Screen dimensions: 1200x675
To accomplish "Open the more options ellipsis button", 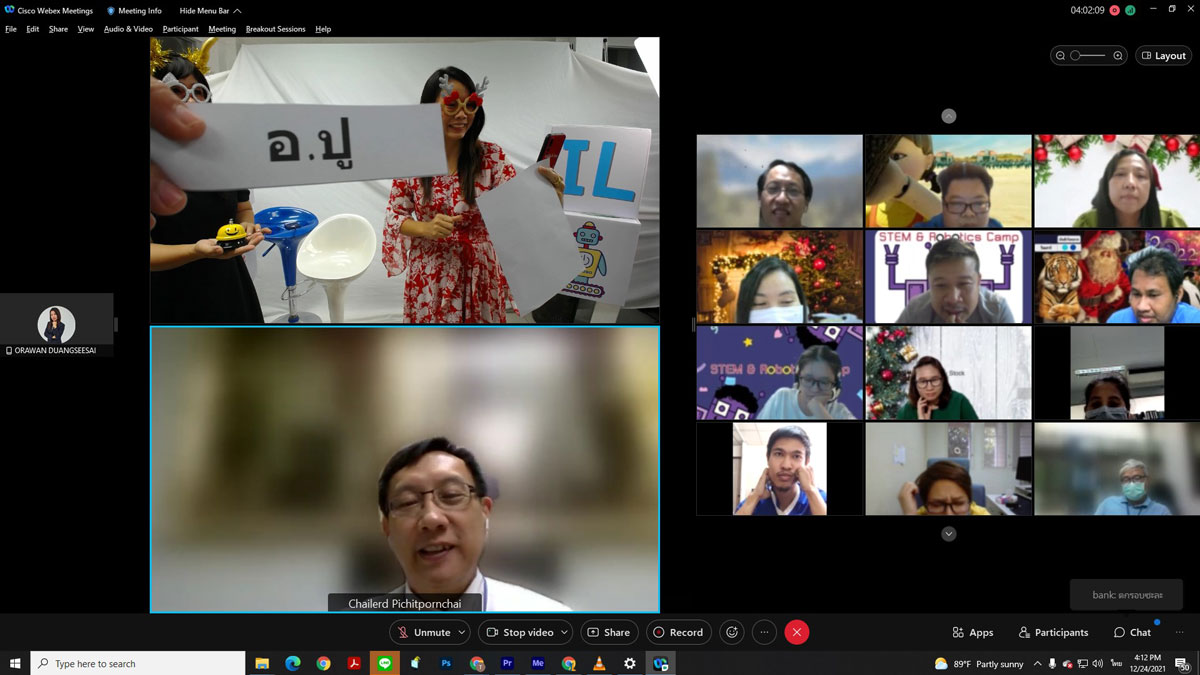I will (x=764, y=632).
